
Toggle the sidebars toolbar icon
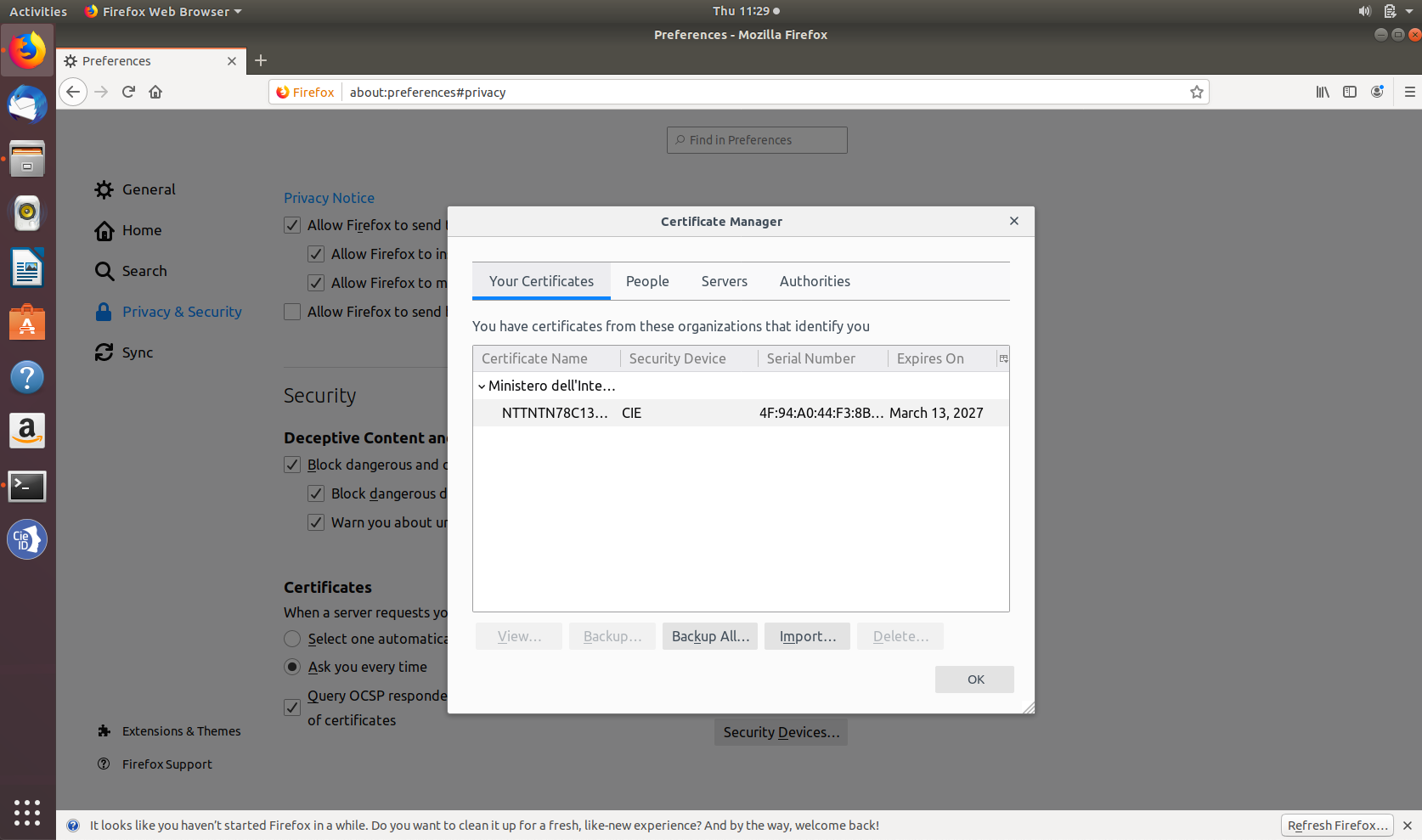[x=1350, y=92]
